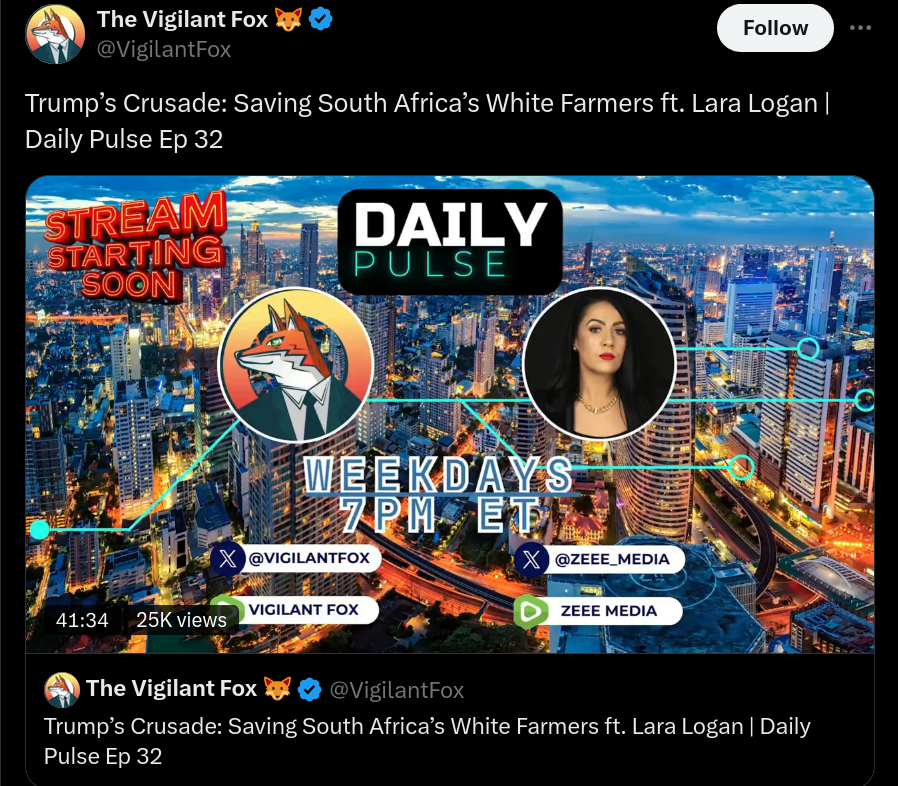Image resolution: width=898 pixels, height=786 pixels.
Task: Click the woman's portrait circle in video
Action: [x=599, y=363]
